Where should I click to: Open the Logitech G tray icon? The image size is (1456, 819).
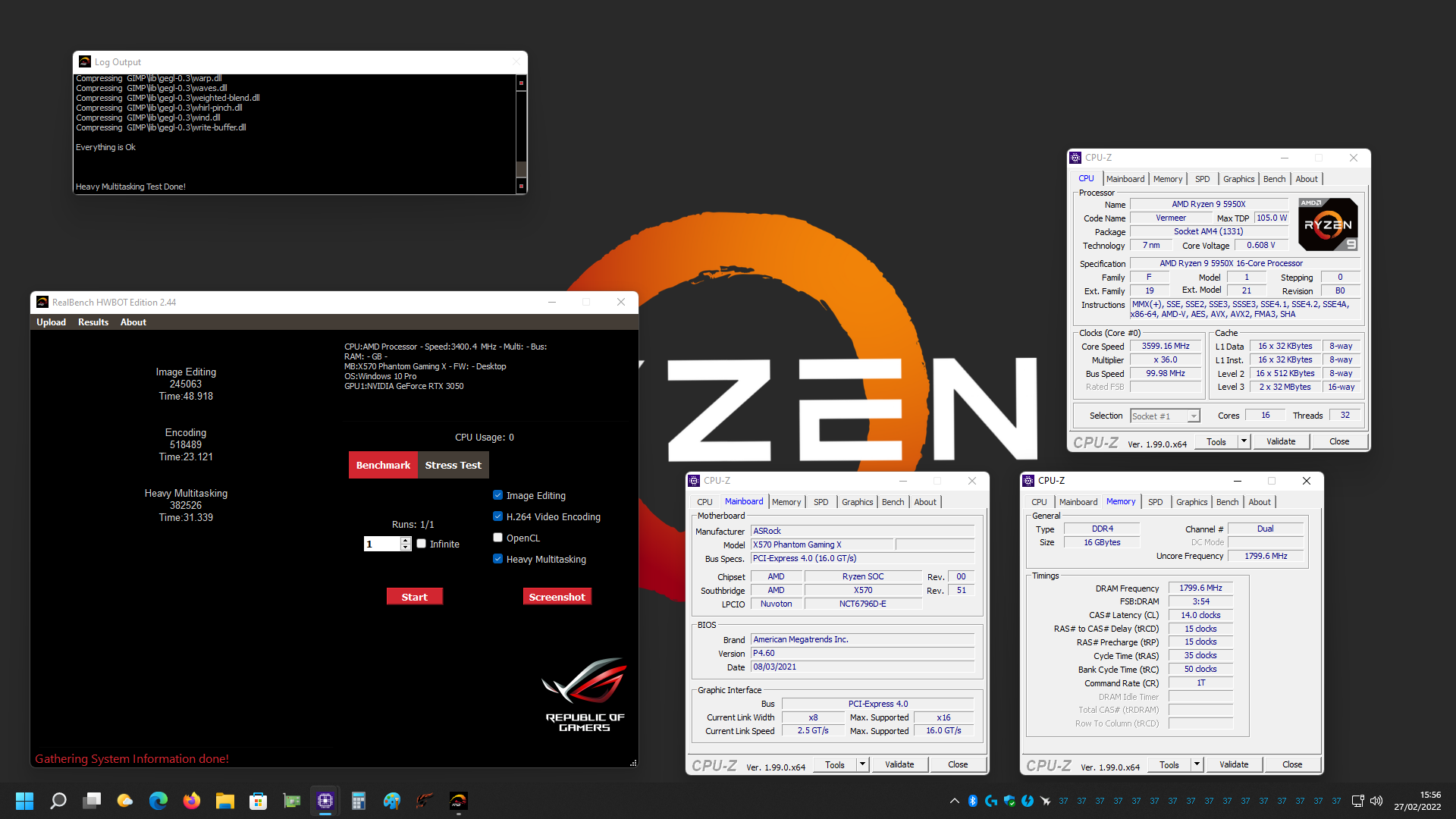pyautogui.click(x=991, y=801)
